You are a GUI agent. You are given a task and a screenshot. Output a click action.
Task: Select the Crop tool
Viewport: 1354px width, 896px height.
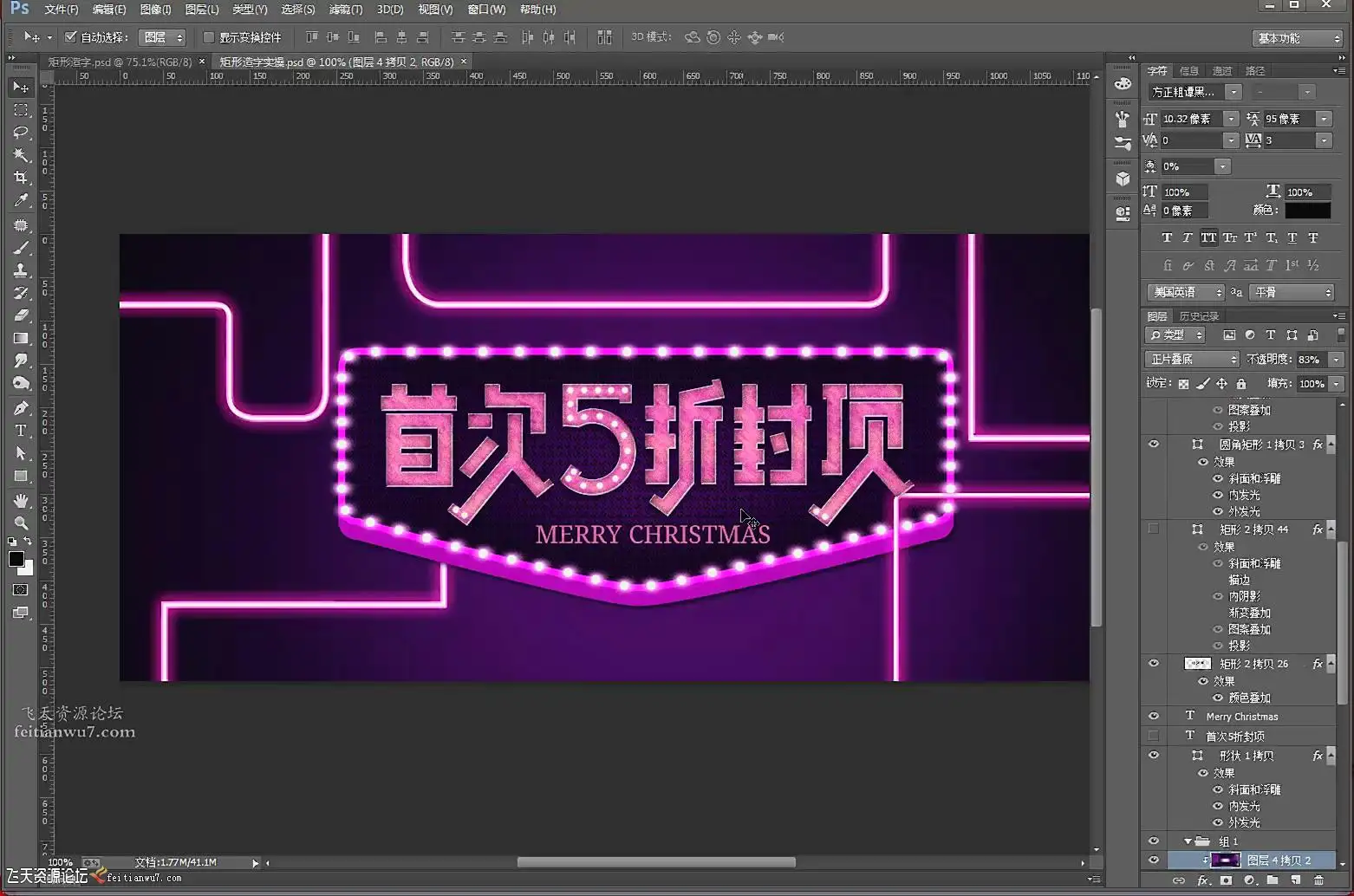pos(21,178)
